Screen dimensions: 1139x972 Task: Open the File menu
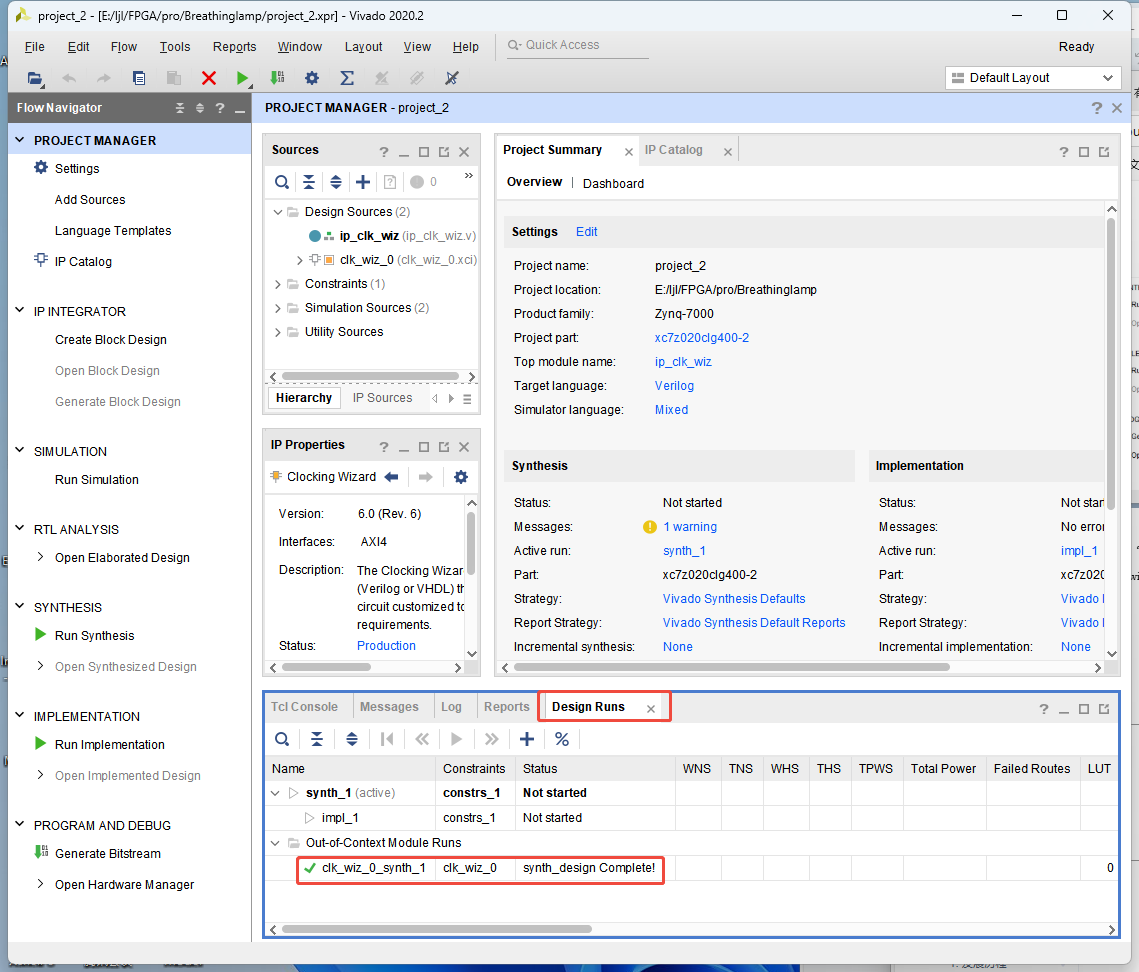coord(34,46)
